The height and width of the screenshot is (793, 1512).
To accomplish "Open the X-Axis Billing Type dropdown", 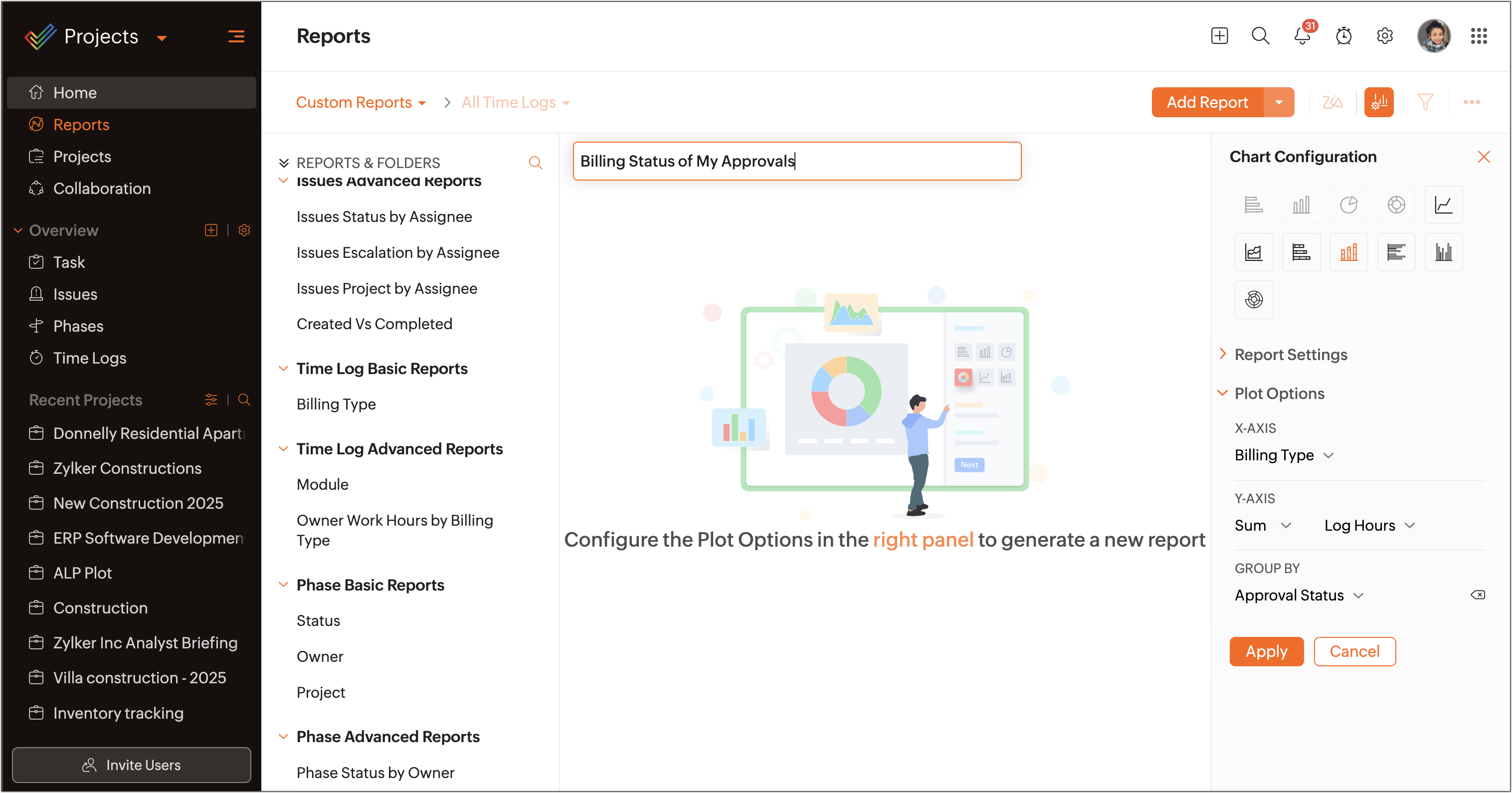I will pos(1284,455).
